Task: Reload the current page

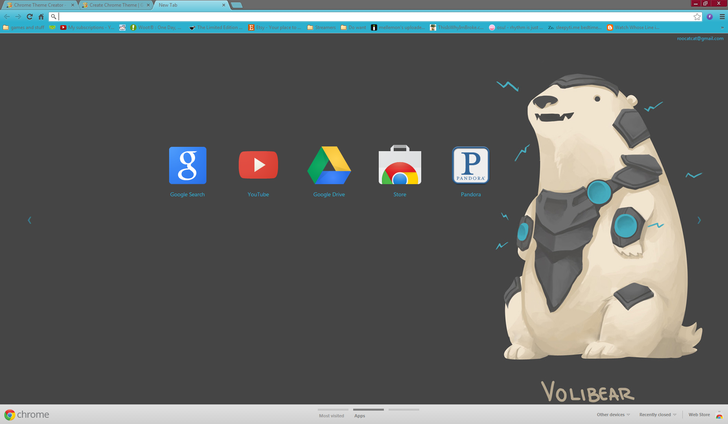Action: point(29,17)
